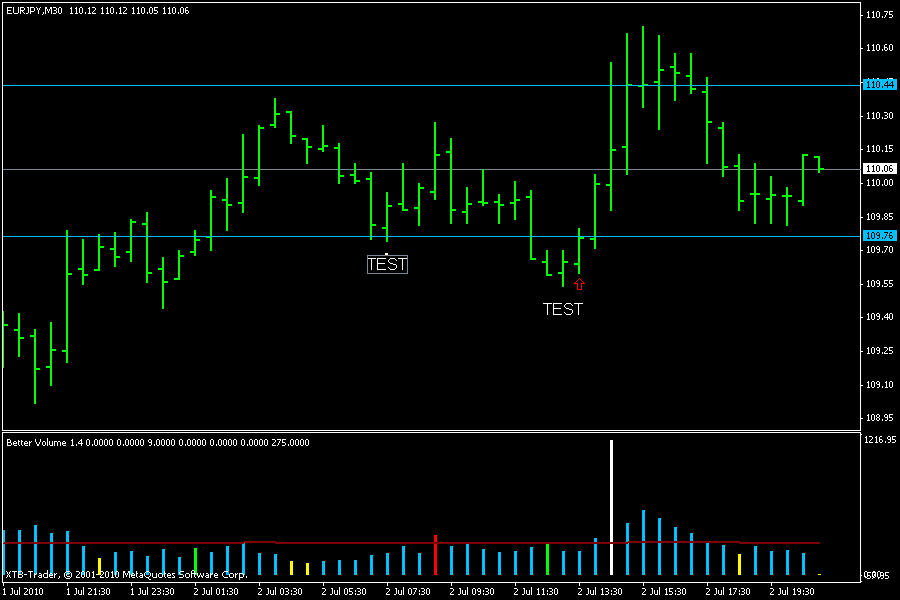The image size is (900, 600).
Task: Click the cyan 109.76 price level tag
Action: pos(879,235)
